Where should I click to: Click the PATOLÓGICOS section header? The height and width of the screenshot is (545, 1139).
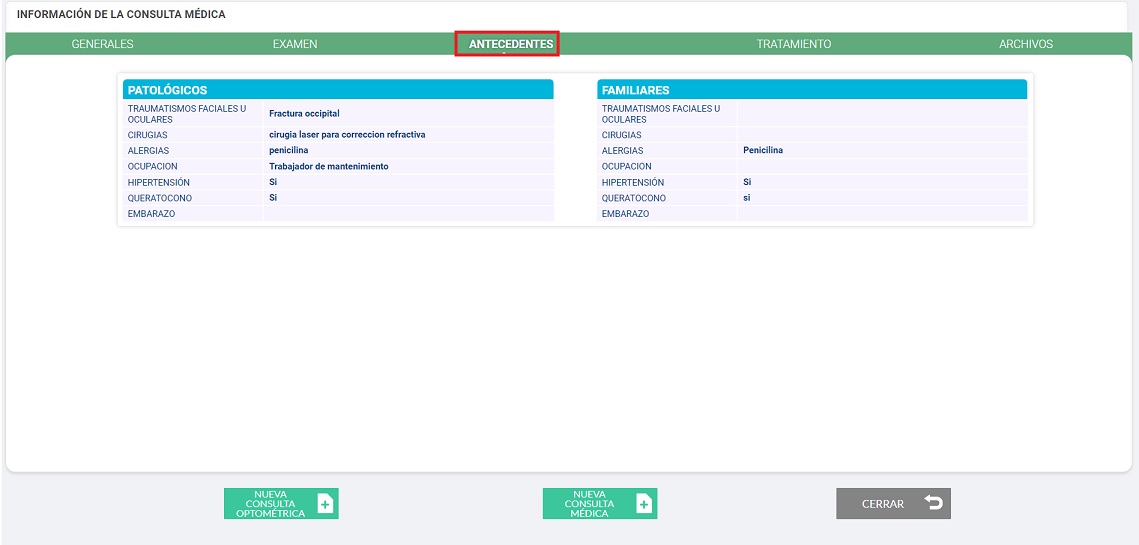coord(339,90)
